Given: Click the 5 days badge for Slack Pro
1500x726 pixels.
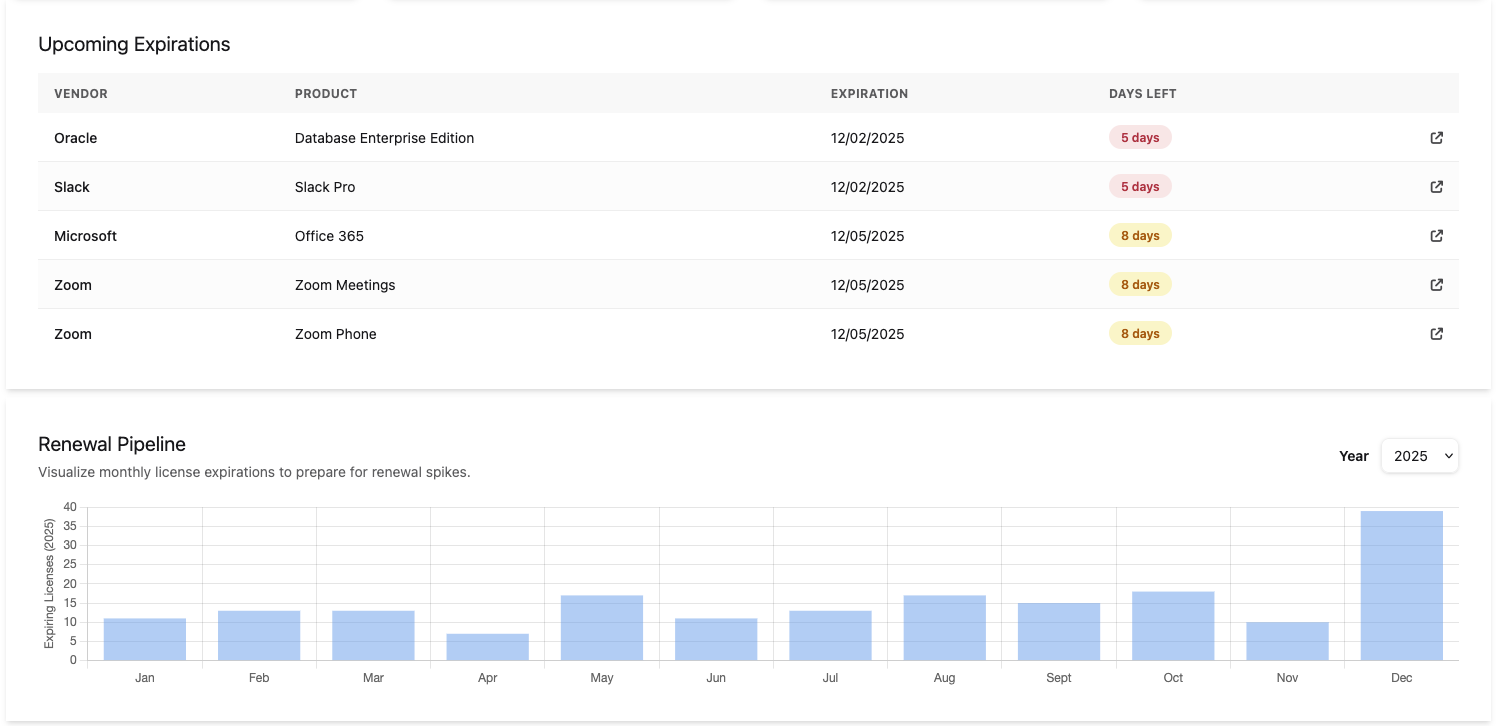Looking at the screenshot, I should 1140,186.
